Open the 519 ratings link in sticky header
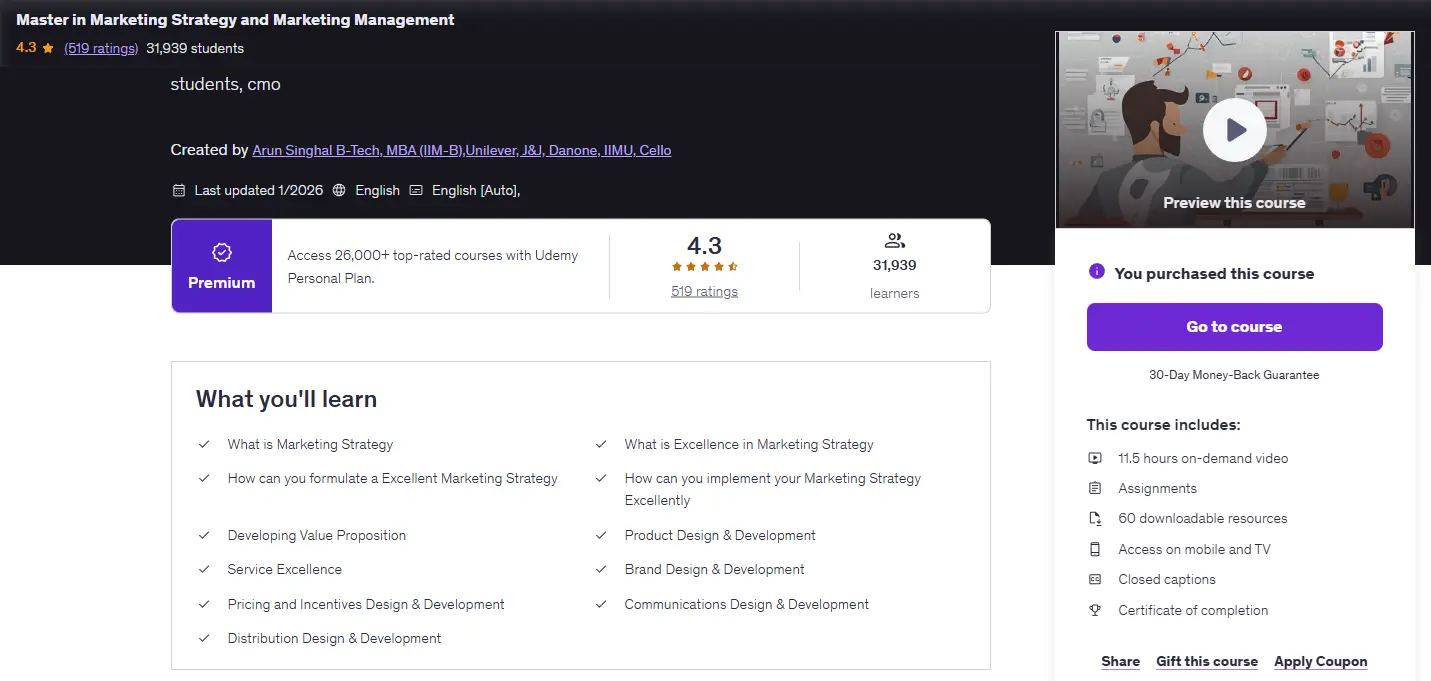Viewport: 1431px width, 681px height. tap(101, 48)
